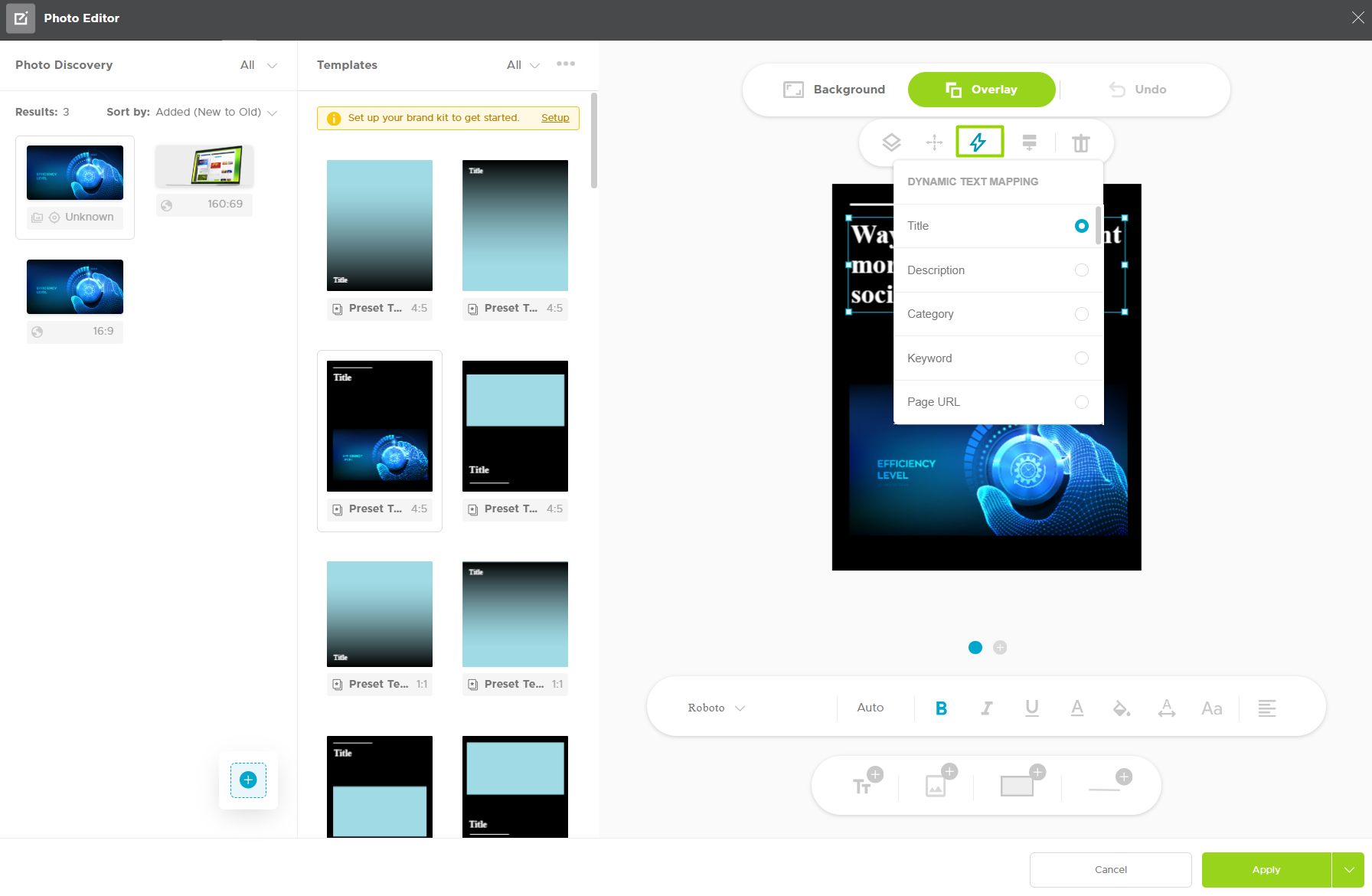Click the Setup brand kit link

(555, 118)
